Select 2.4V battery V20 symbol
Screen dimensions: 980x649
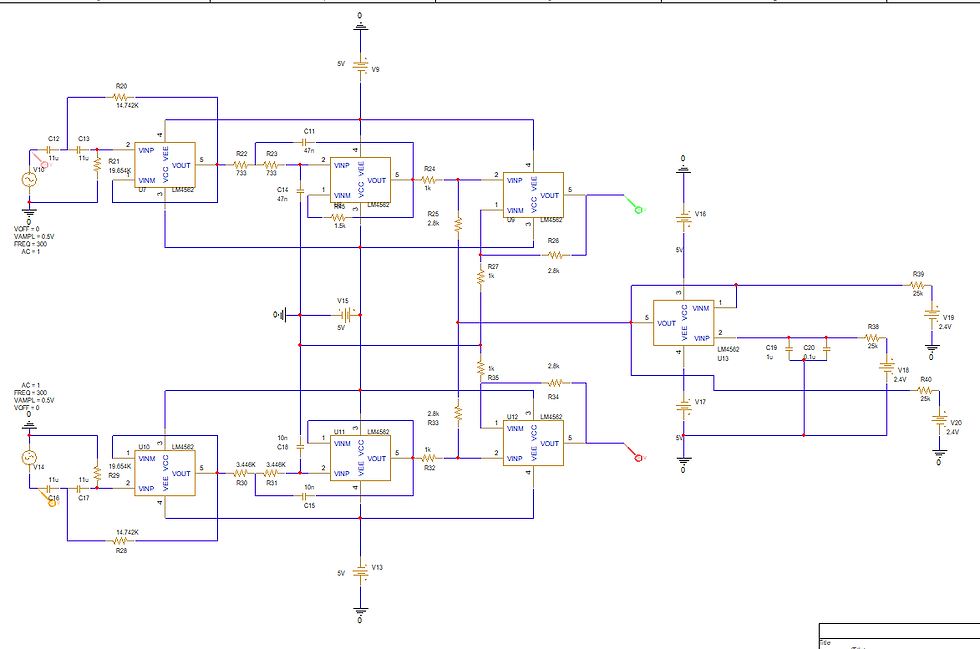point(939,420)
